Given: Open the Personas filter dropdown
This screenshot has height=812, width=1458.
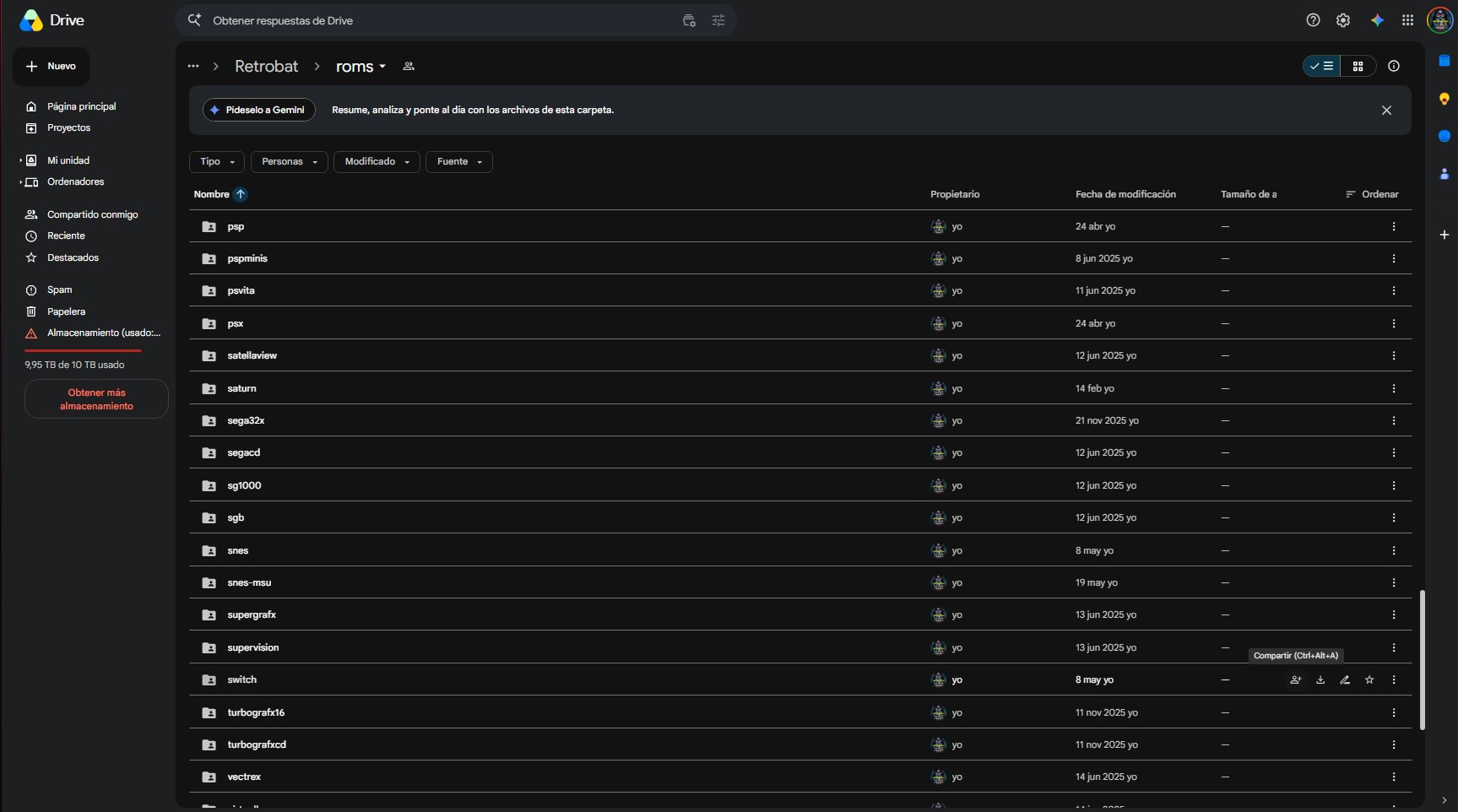Looking at the screenshot, I should point(290,161).
